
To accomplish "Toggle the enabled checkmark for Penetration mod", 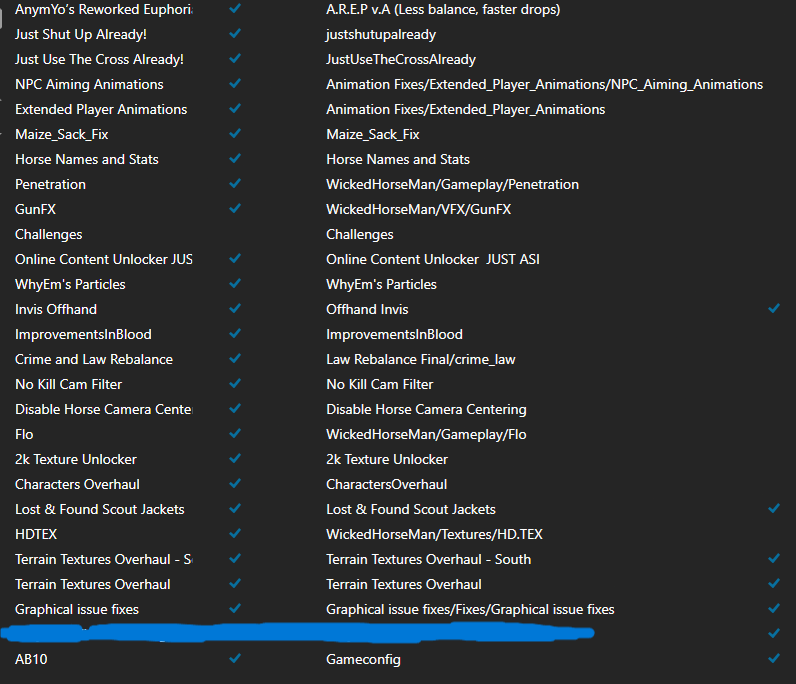I will [x=235, y=184].
